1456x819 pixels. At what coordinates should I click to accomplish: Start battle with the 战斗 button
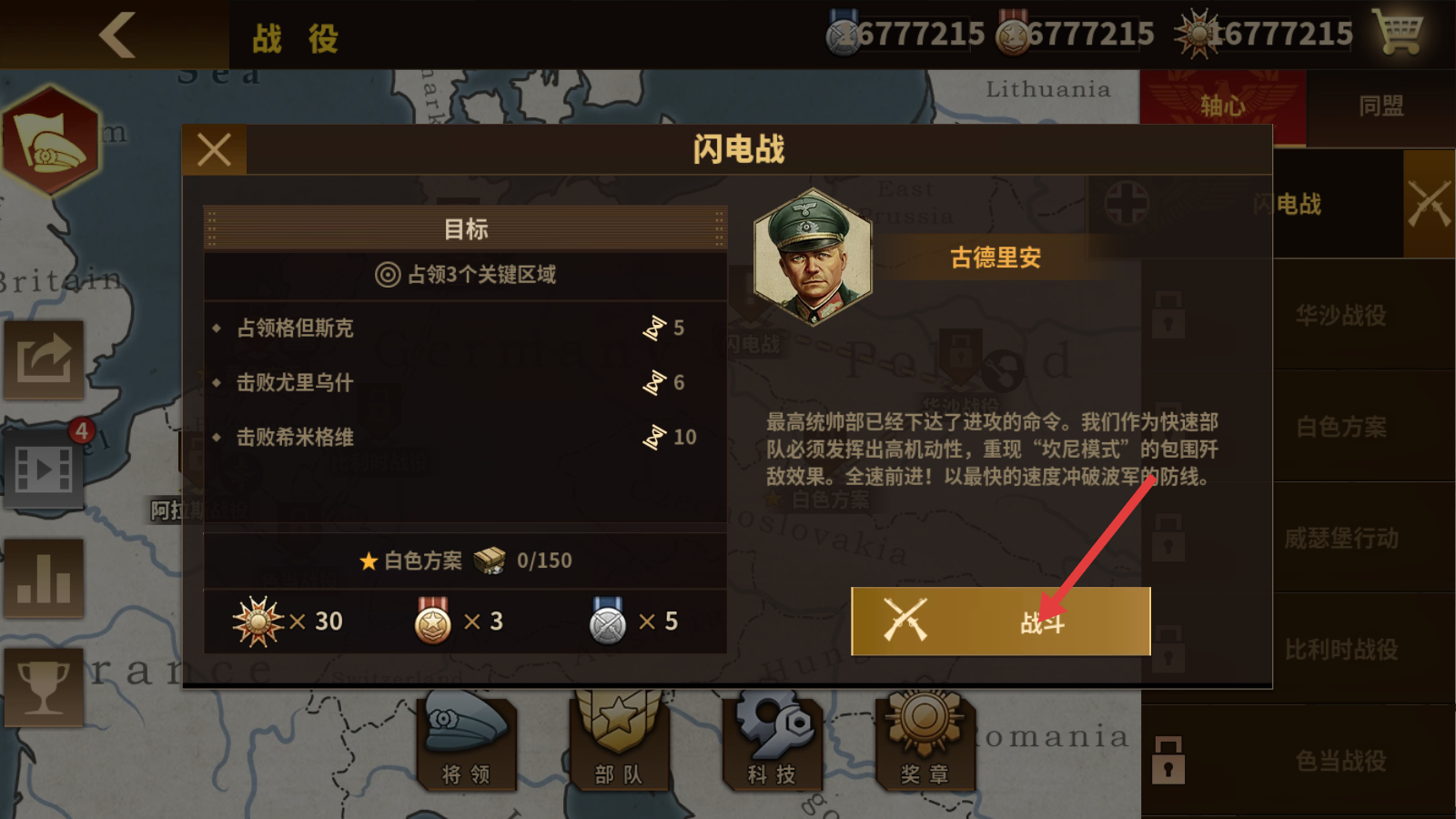[1001, 622]
